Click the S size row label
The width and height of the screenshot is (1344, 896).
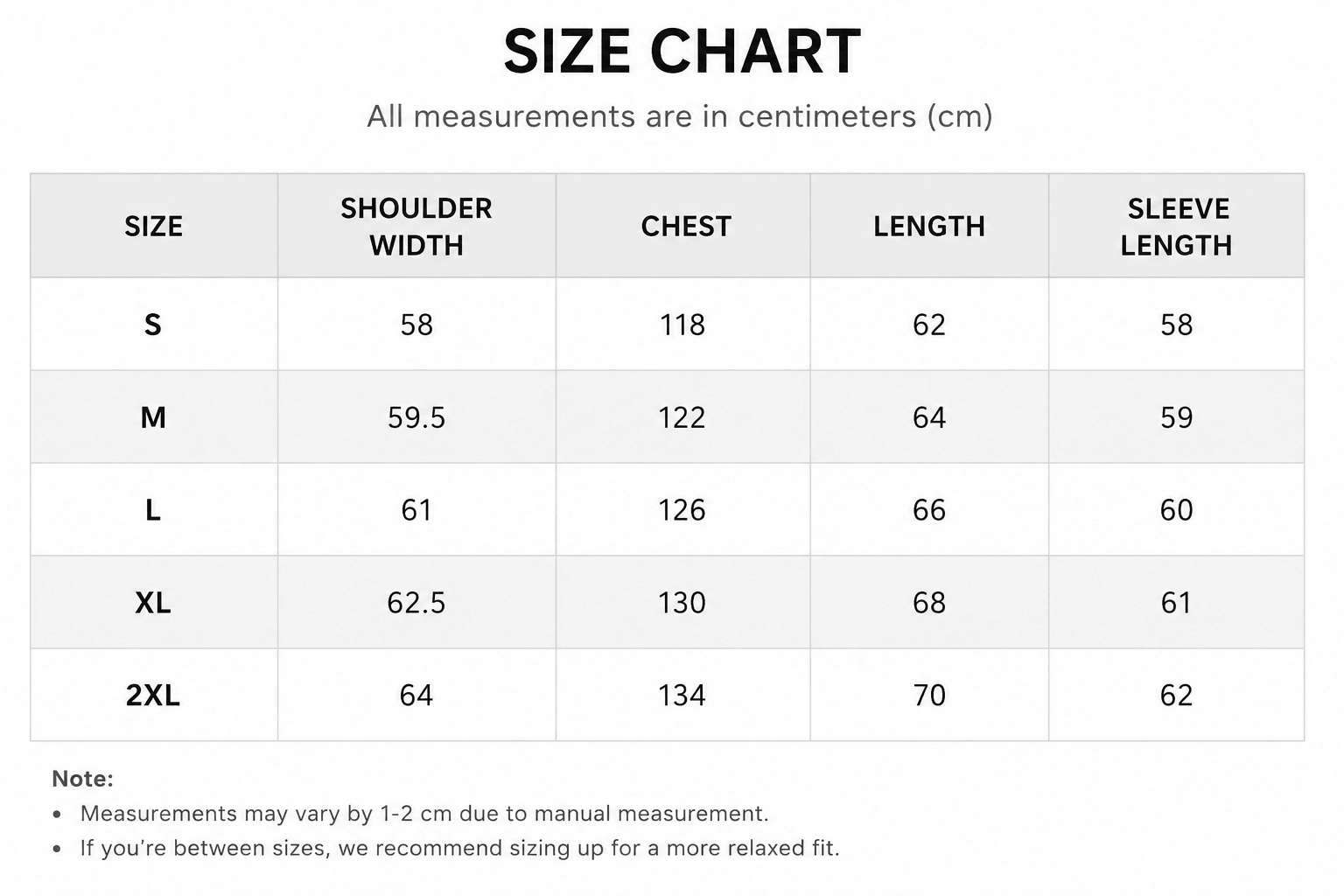[x=153, y=325]
